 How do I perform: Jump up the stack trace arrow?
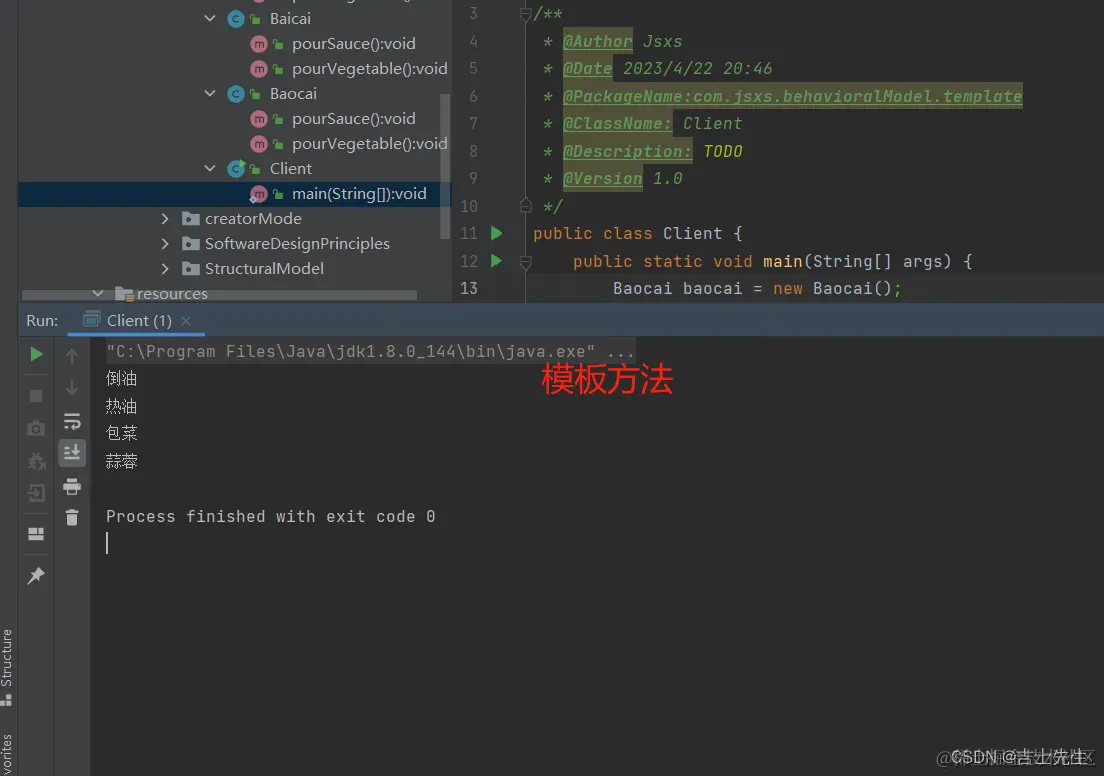tap(72, 356)
